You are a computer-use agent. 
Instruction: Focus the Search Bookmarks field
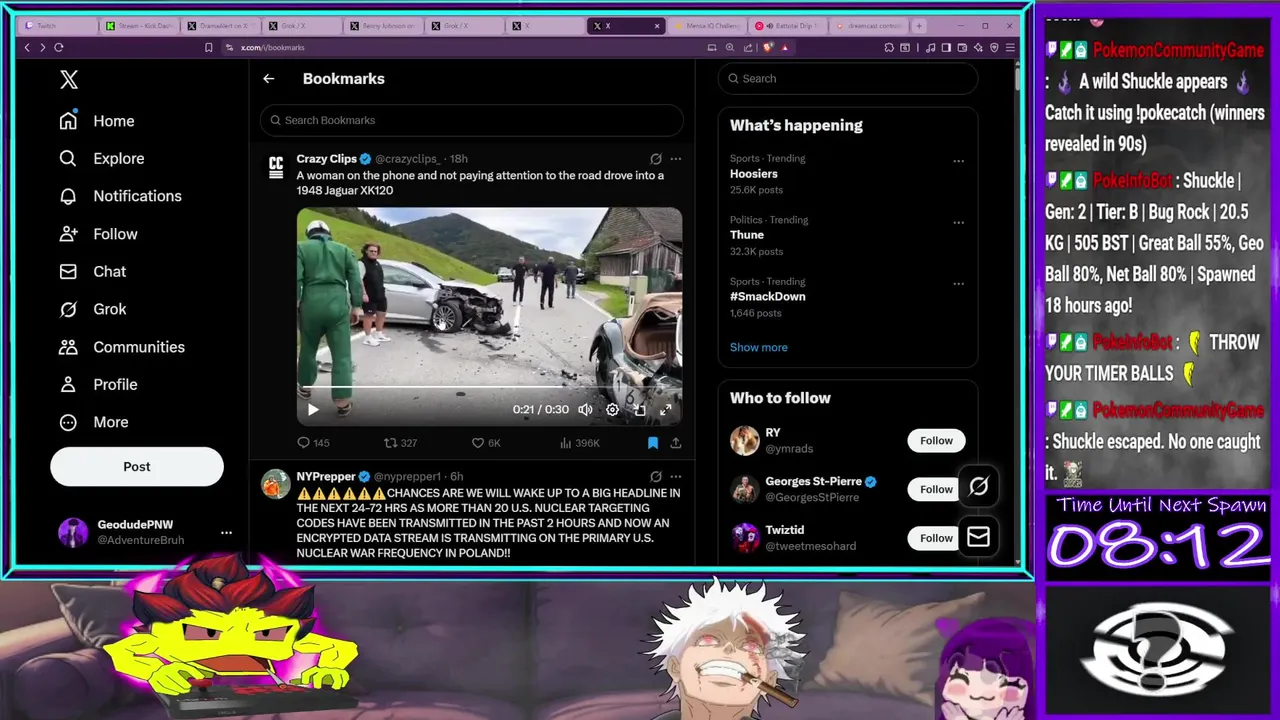[x=471, y=120]
